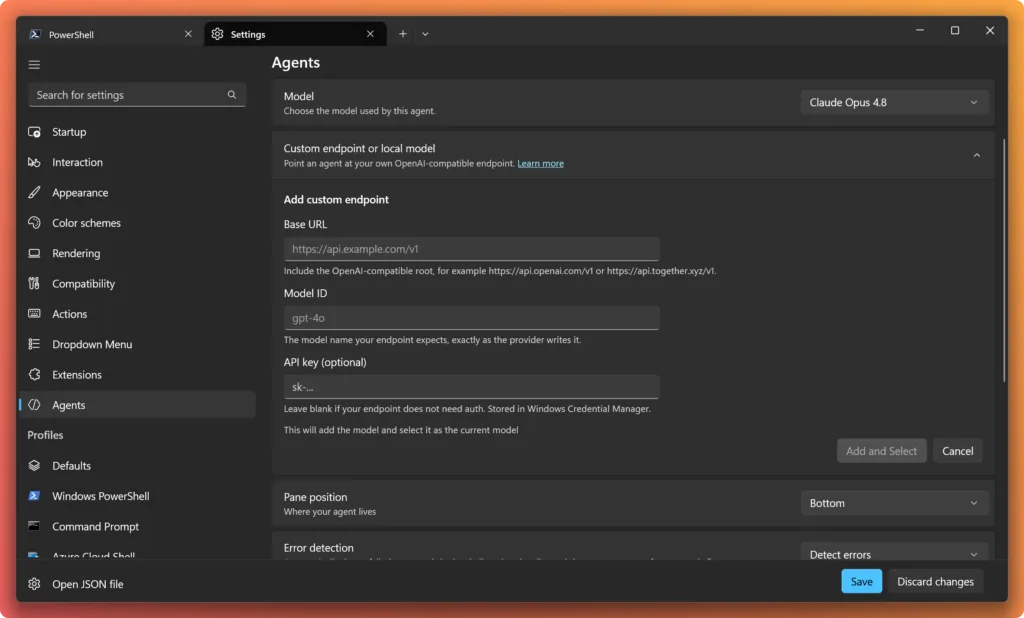
Task: Click the Interaction cursor icon
Action: click(34, 162)
